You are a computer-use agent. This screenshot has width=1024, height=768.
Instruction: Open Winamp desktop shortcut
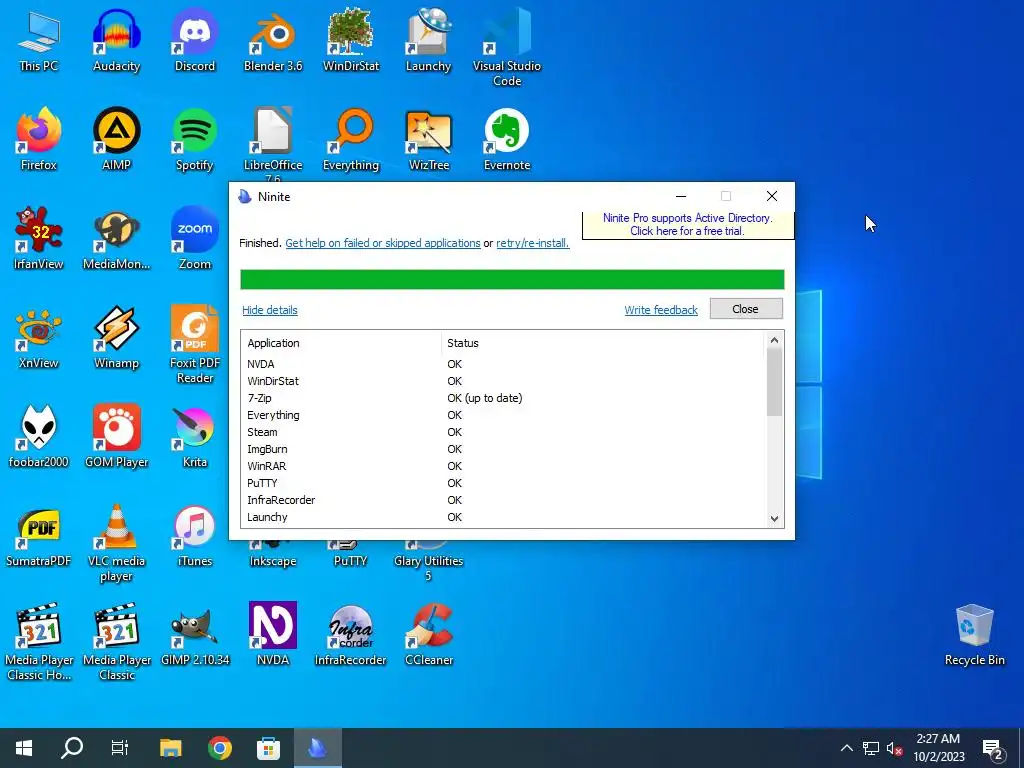point(116,337)
